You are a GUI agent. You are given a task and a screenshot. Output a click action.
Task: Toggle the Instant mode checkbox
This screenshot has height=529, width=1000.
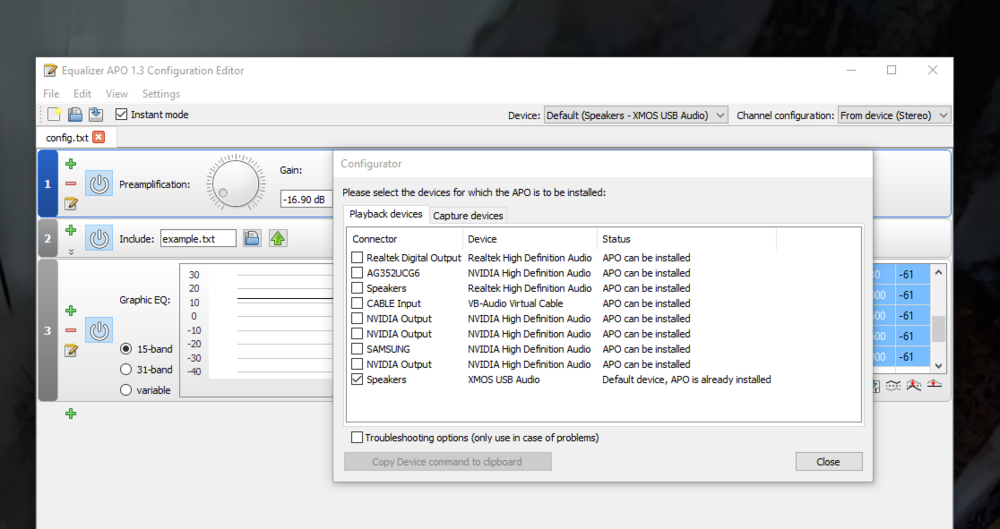coord(121,114)
